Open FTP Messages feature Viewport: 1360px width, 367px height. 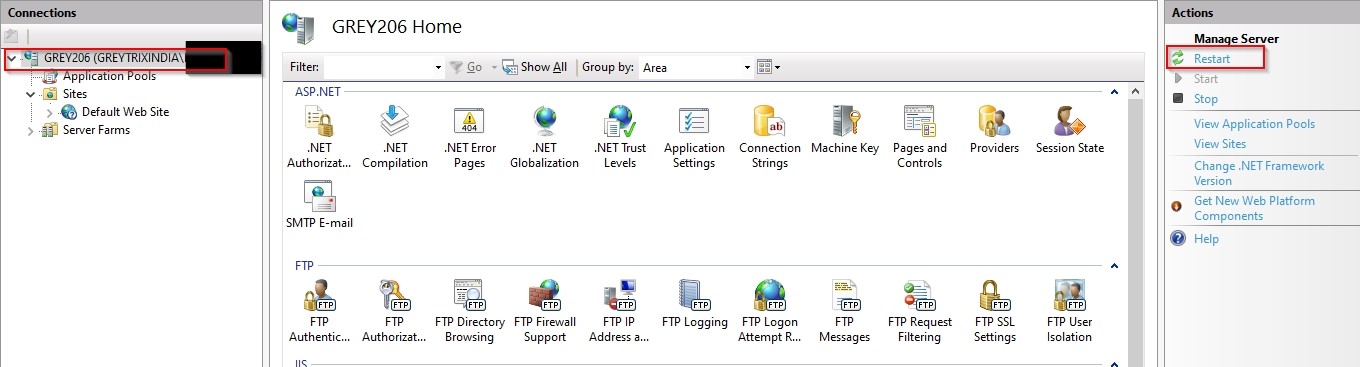(x=844, y=312)
